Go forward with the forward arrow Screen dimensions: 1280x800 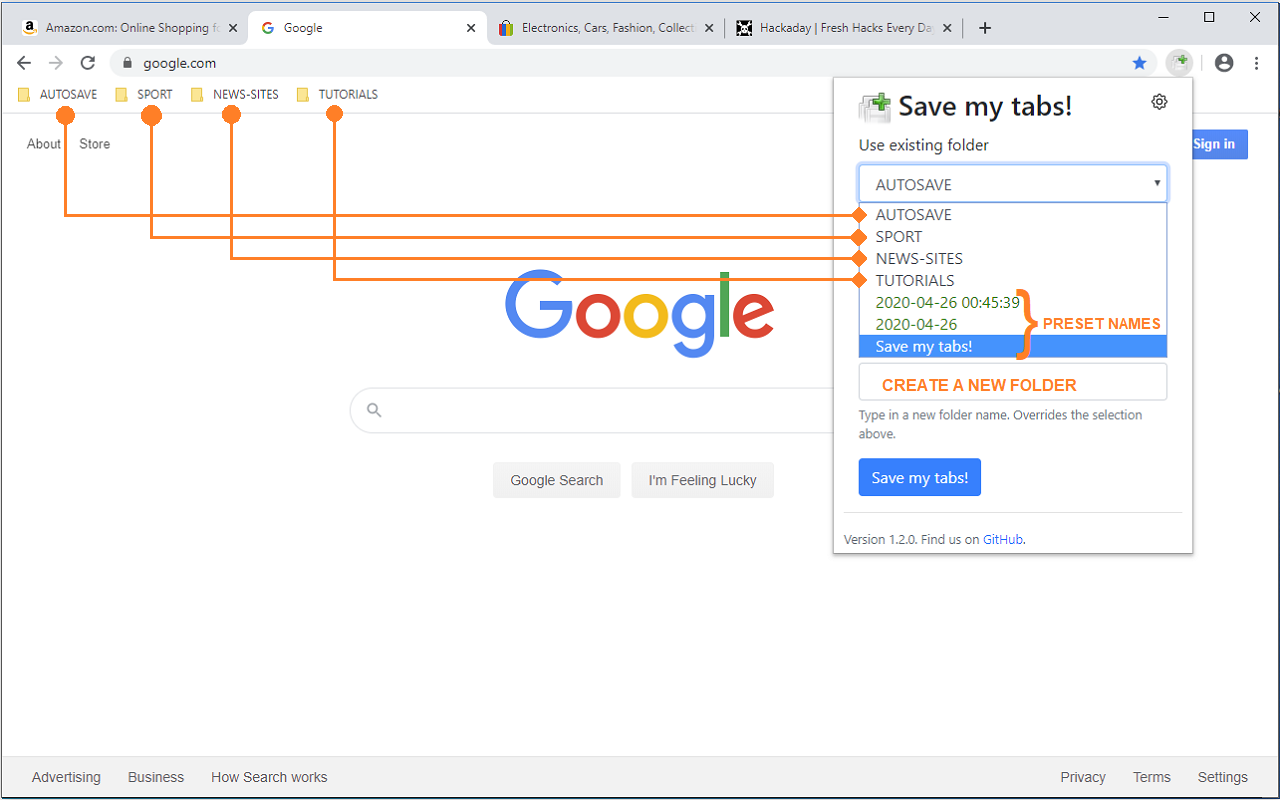tap(56, 63)
